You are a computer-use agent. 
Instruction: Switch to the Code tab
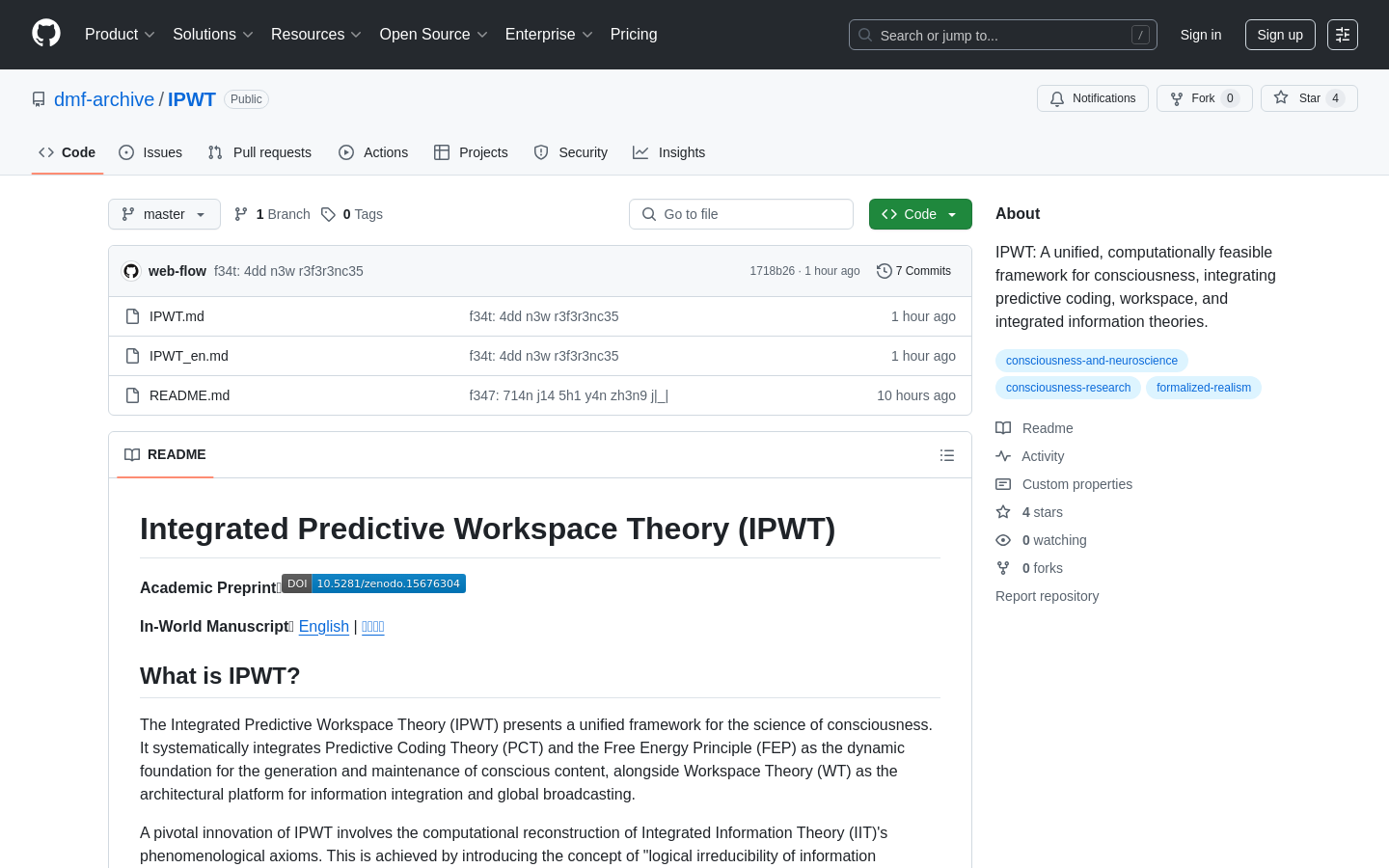(68, 152)
